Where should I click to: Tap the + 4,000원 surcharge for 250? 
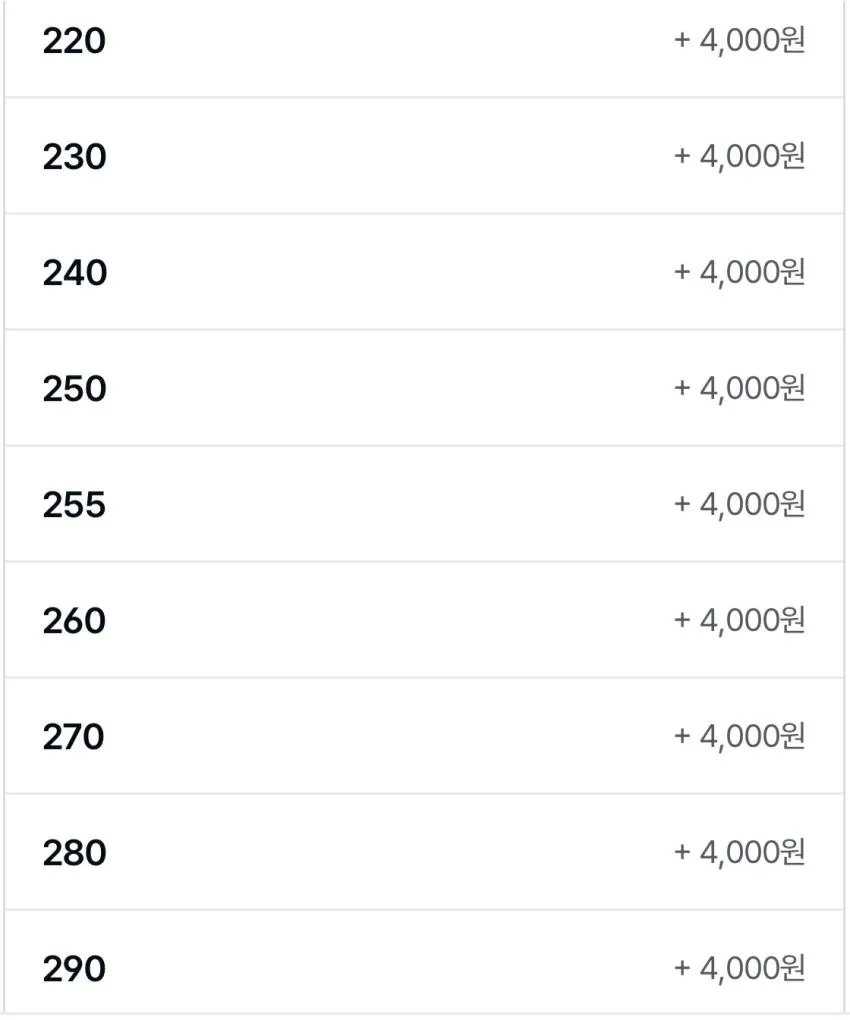pyautogui.click(x=739, y=389)
